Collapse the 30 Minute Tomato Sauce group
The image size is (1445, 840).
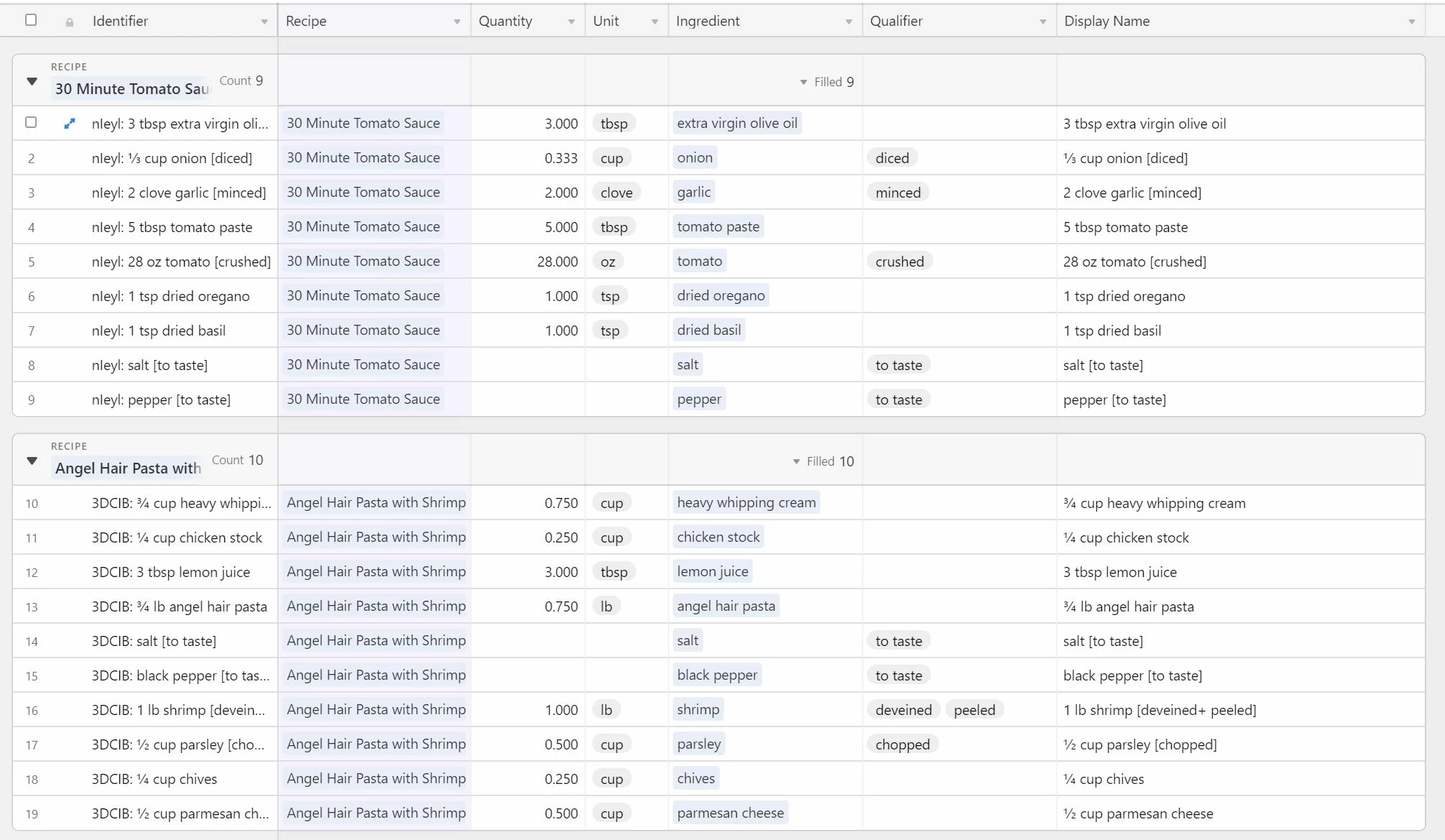coord(32,81)
